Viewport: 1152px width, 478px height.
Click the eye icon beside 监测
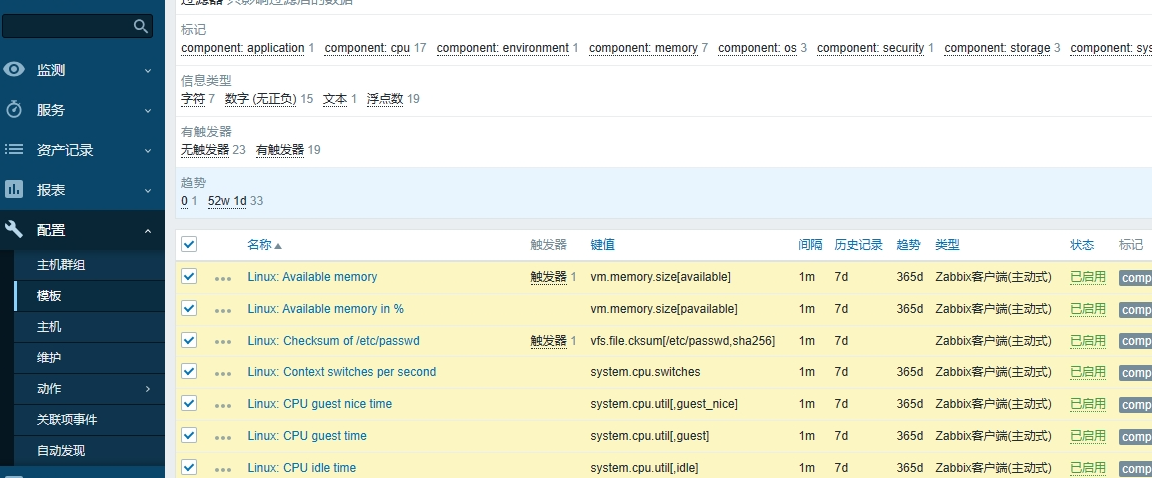(x=14, y=70)
